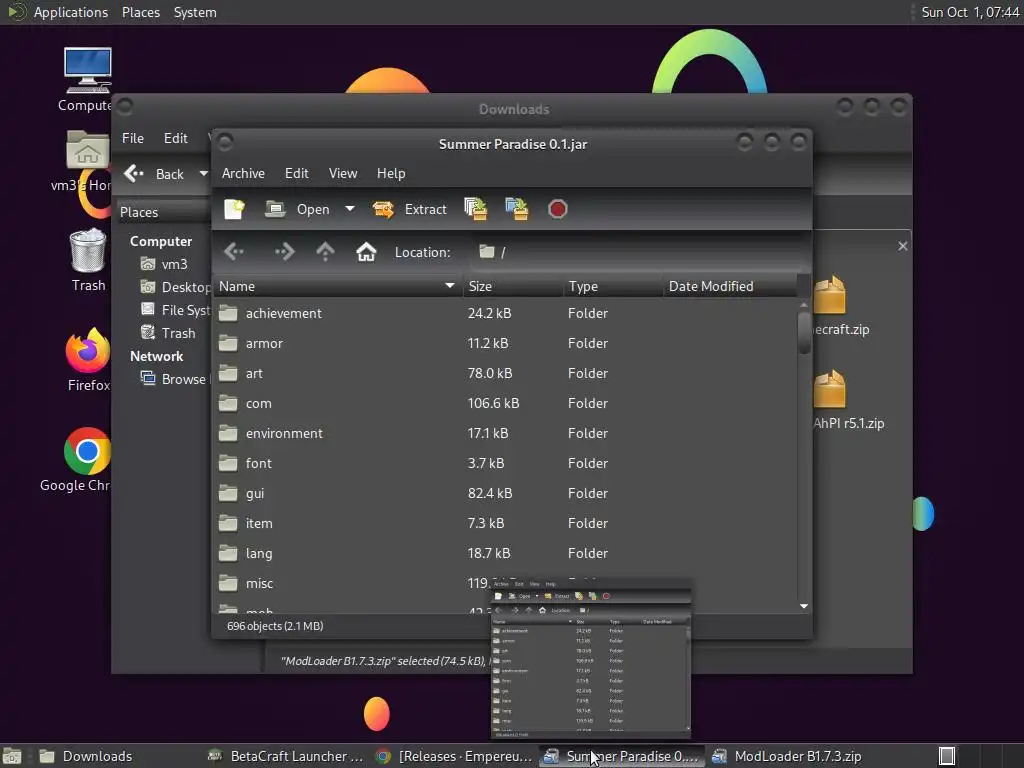Open the Archive menu

tap(243, 173)
